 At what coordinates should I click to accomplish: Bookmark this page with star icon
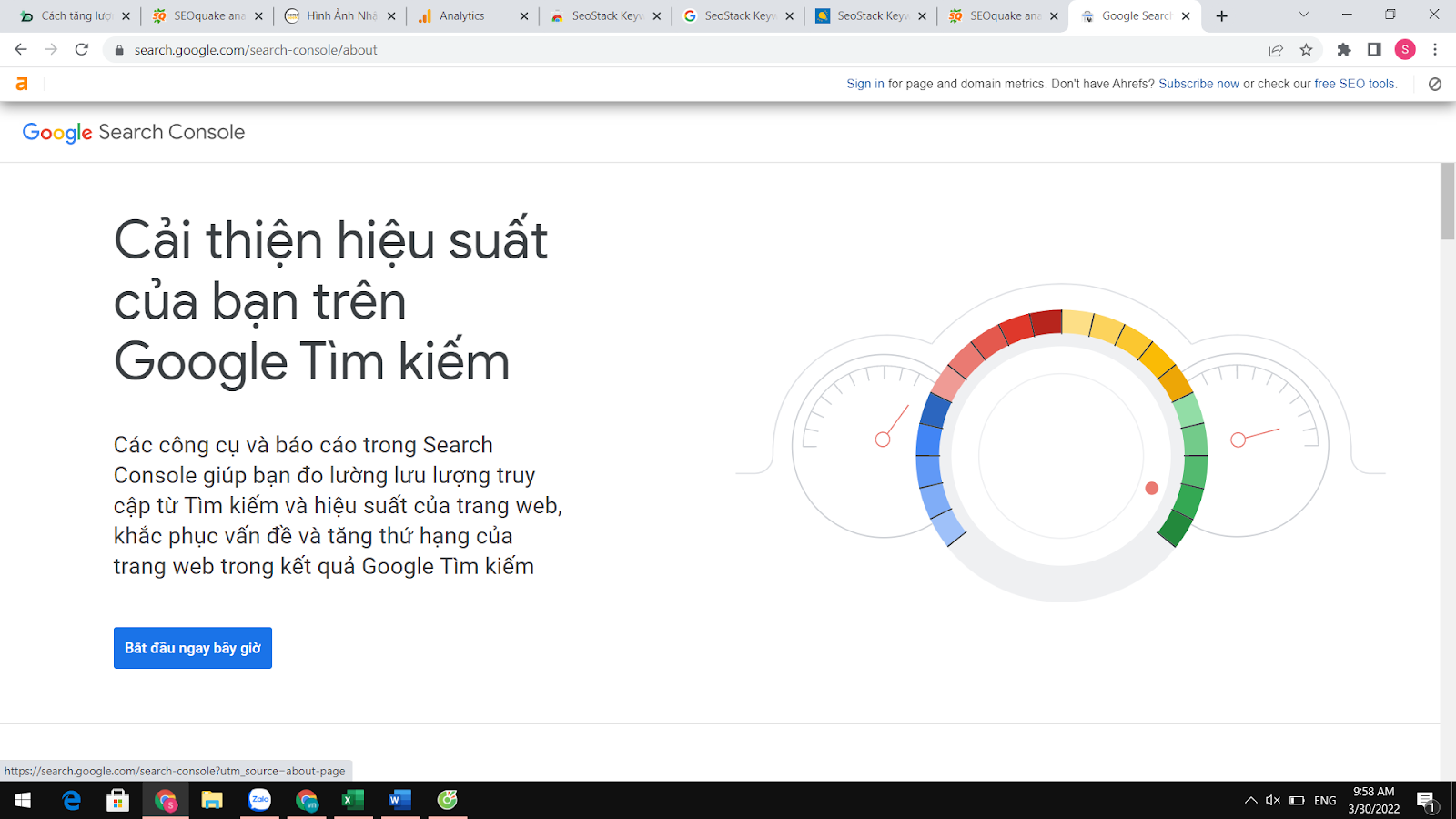coord(1307,50)
